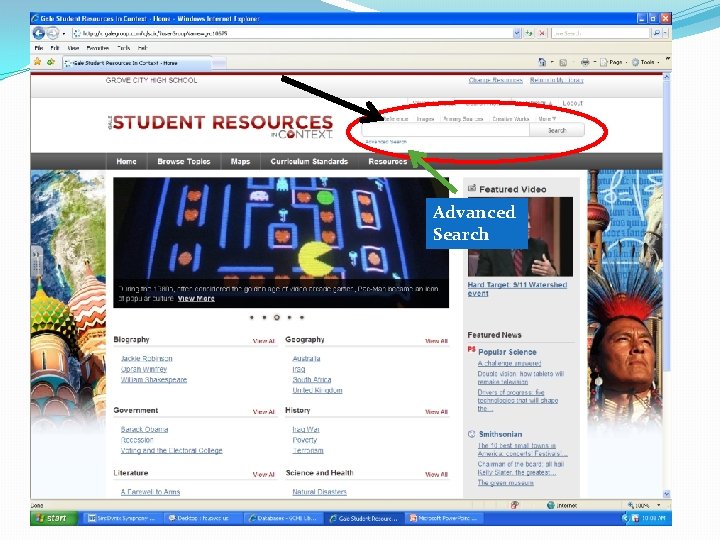
Task: Select the last carousel slide dot
Action: click(302, 317)
